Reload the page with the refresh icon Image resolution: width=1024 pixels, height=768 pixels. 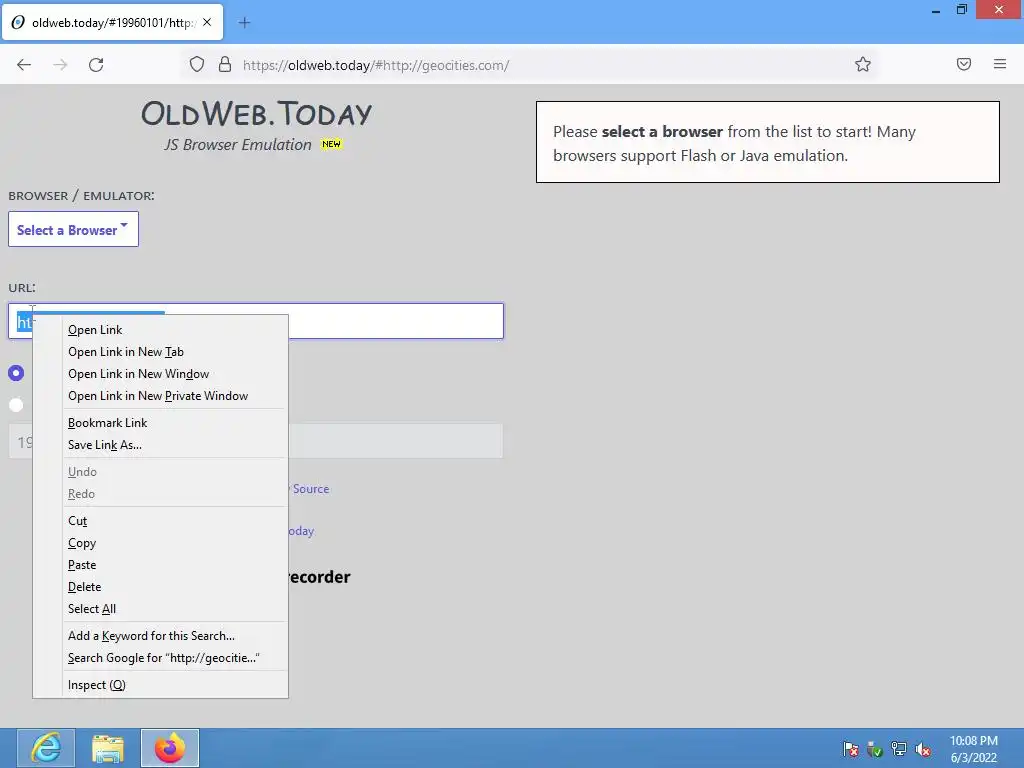(x=96, y=65)
